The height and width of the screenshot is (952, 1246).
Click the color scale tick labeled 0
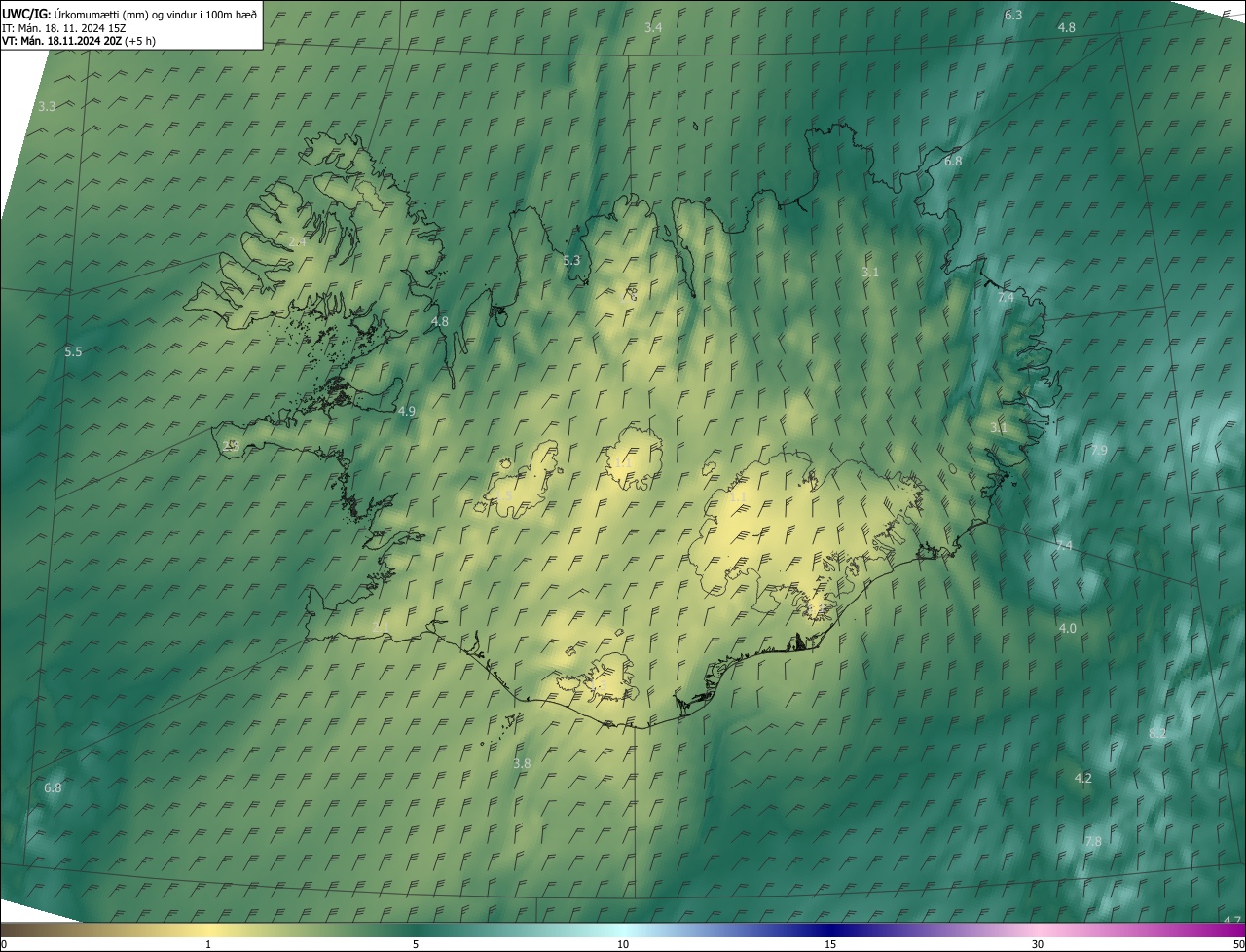pyautogui.click(x=4, y=945)
